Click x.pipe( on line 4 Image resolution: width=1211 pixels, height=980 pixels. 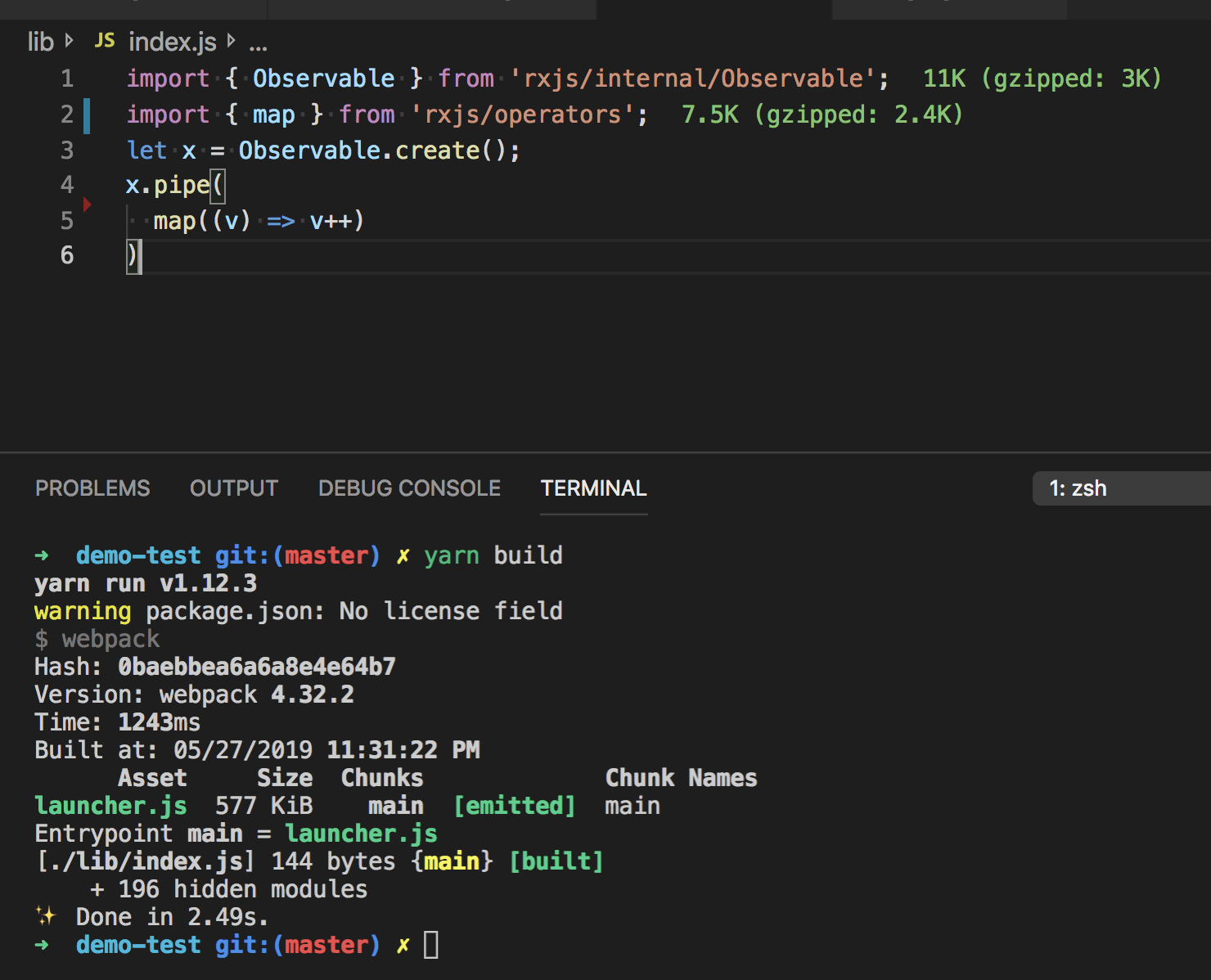pos(174,185)
